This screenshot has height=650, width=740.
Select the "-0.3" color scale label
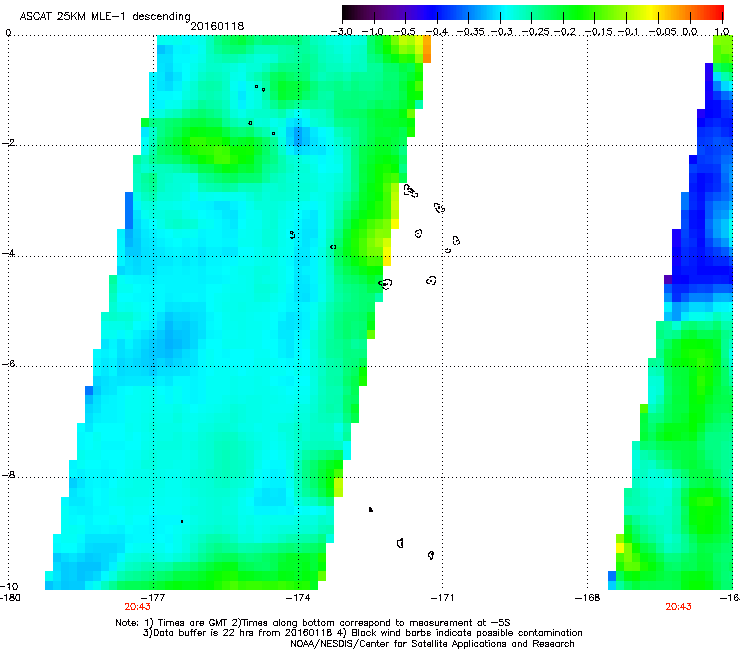pos(502,32)
